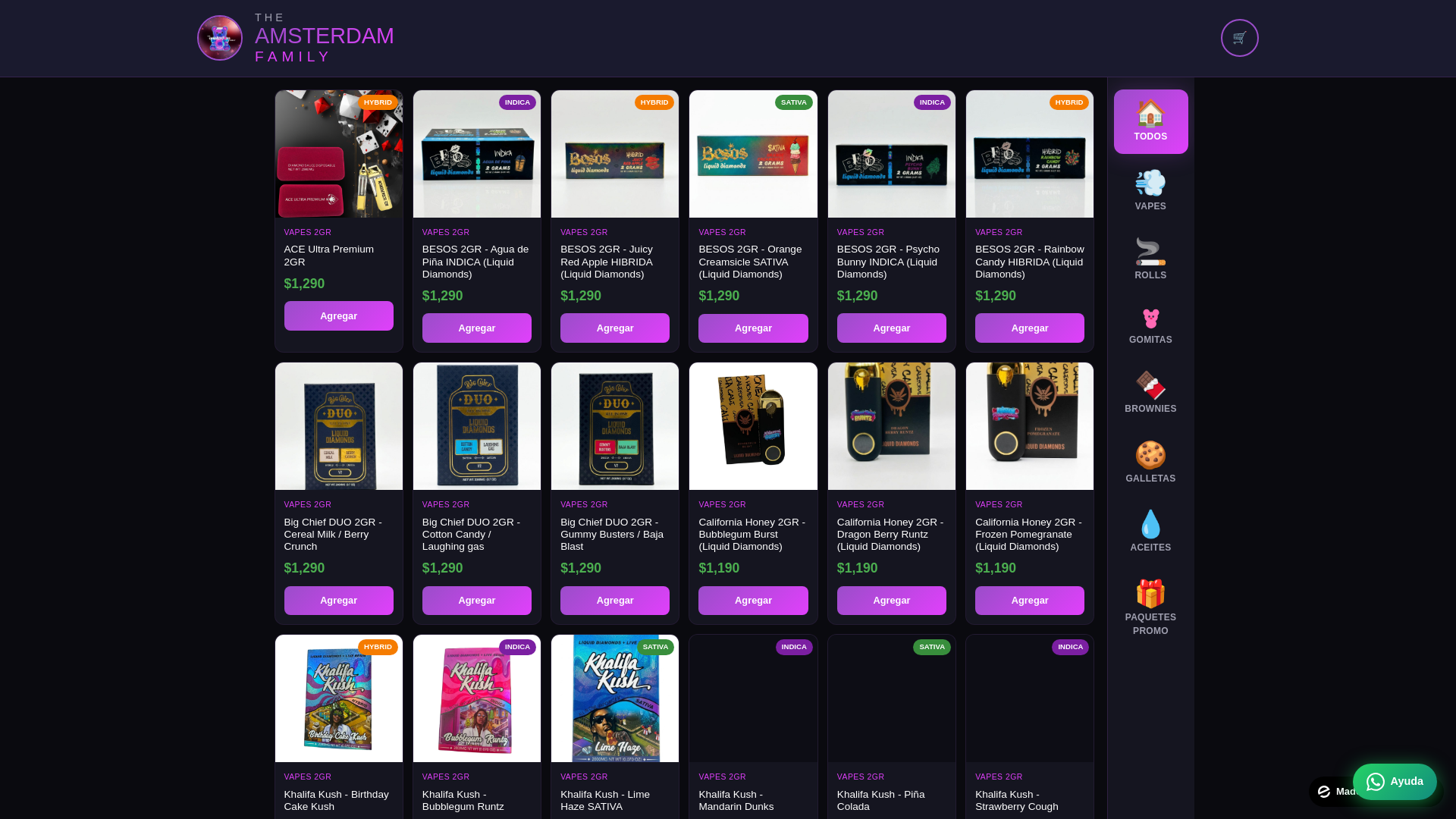
Task: Add BESOS Juicy Red Apple to cart
Action: 615,328
